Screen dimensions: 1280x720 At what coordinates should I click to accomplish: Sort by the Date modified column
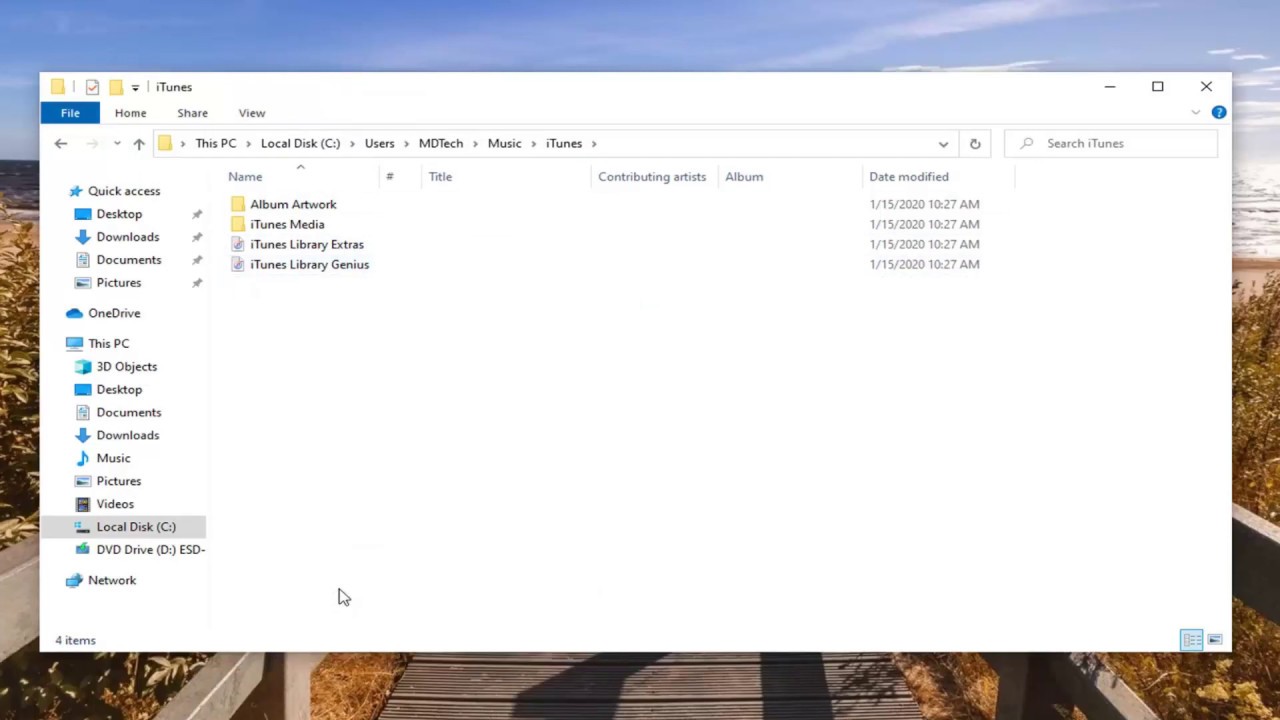[908, 177]
